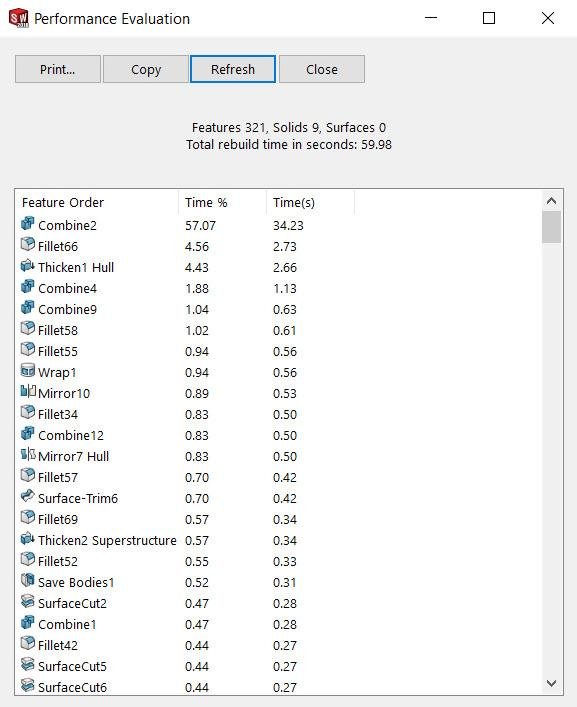Click the scrollbar up arrow

click(x=551, y=201)
